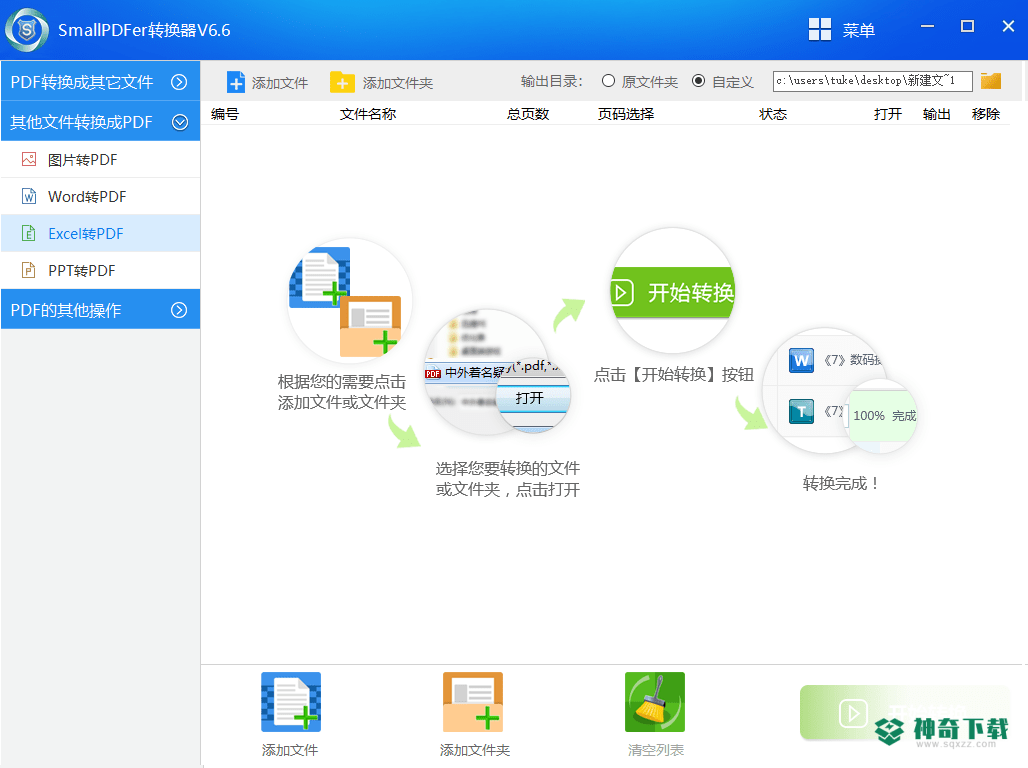Click the green start conversion button at bottom
This screenshot has width=1028, height=768.
click(903, 713)
